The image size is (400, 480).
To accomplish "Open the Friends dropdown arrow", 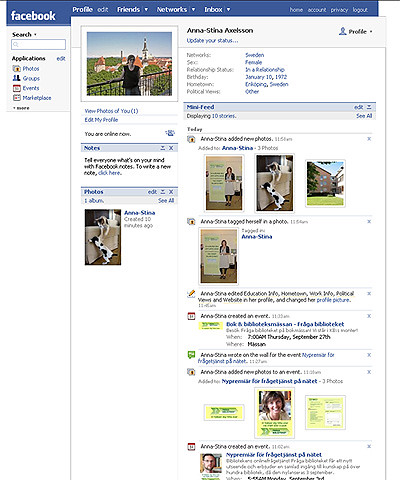I will pos(146,10).
